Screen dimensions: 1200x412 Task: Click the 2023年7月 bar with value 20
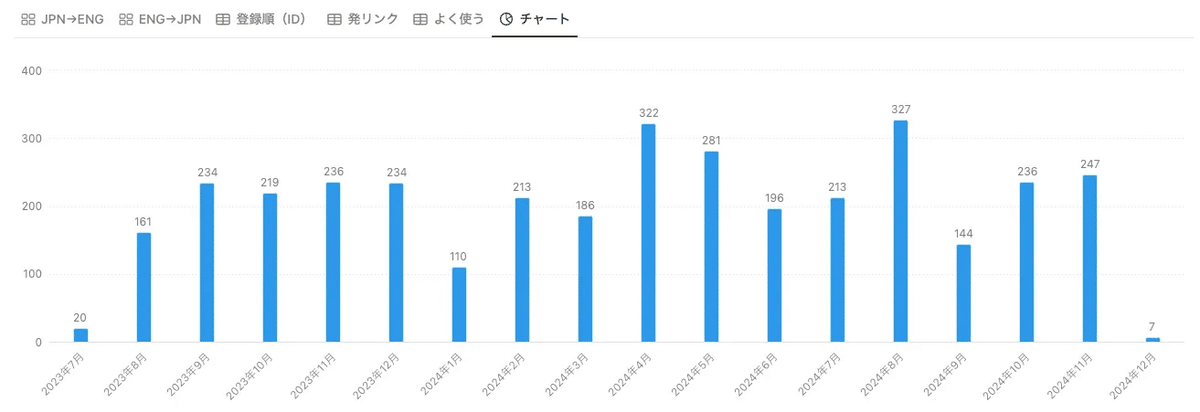click(x=81, y=335)
